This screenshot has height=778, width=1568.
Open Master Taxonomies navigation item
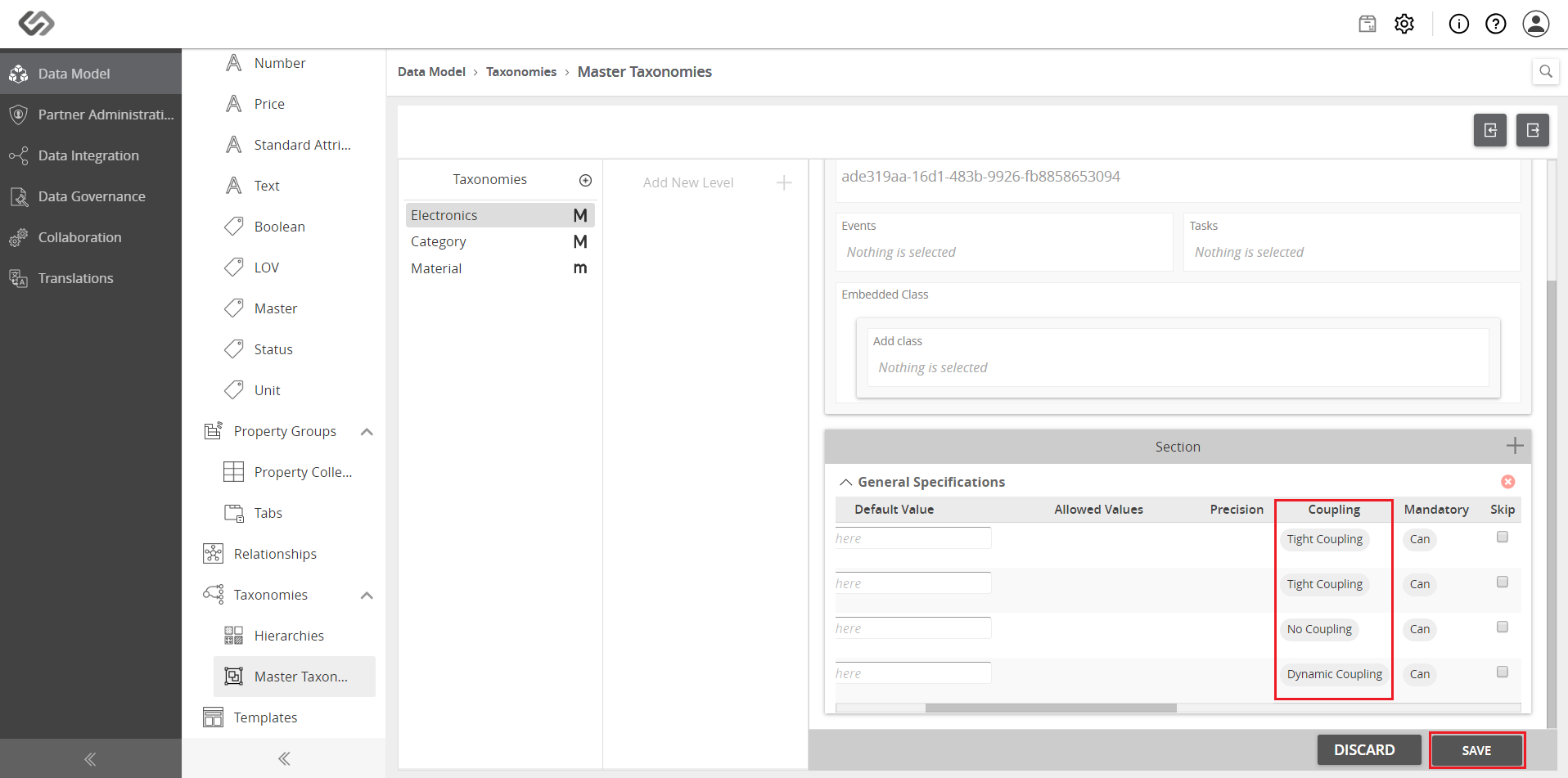(295, 677)
